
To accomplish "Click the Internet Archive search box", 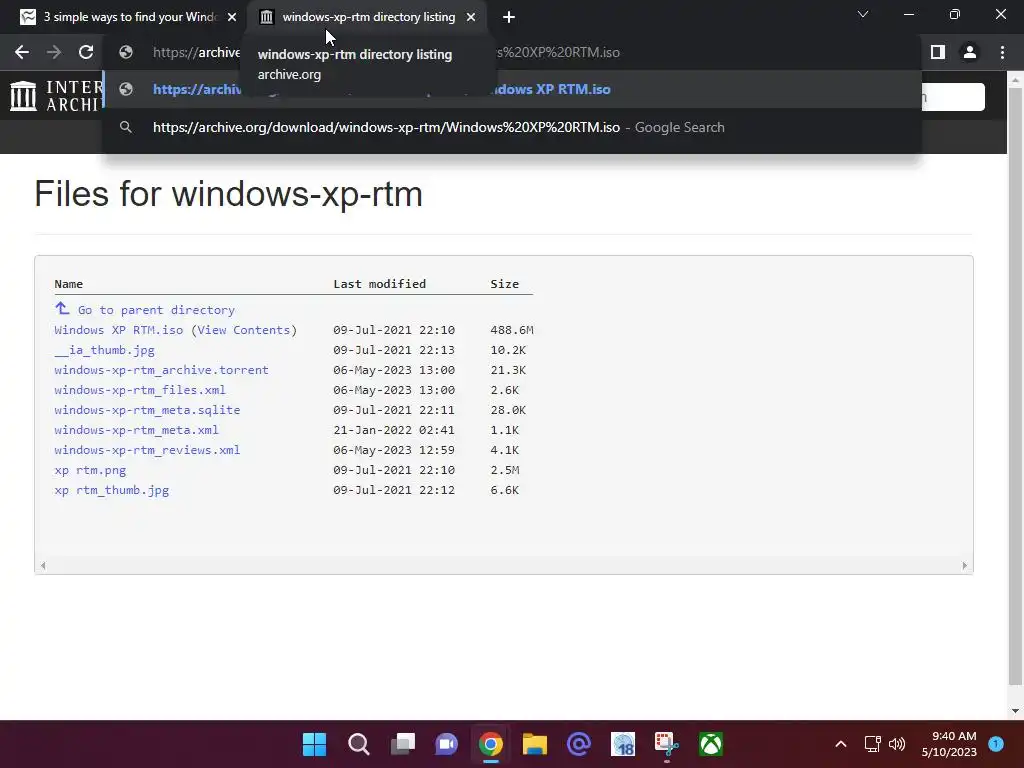I will coord(953,97).
